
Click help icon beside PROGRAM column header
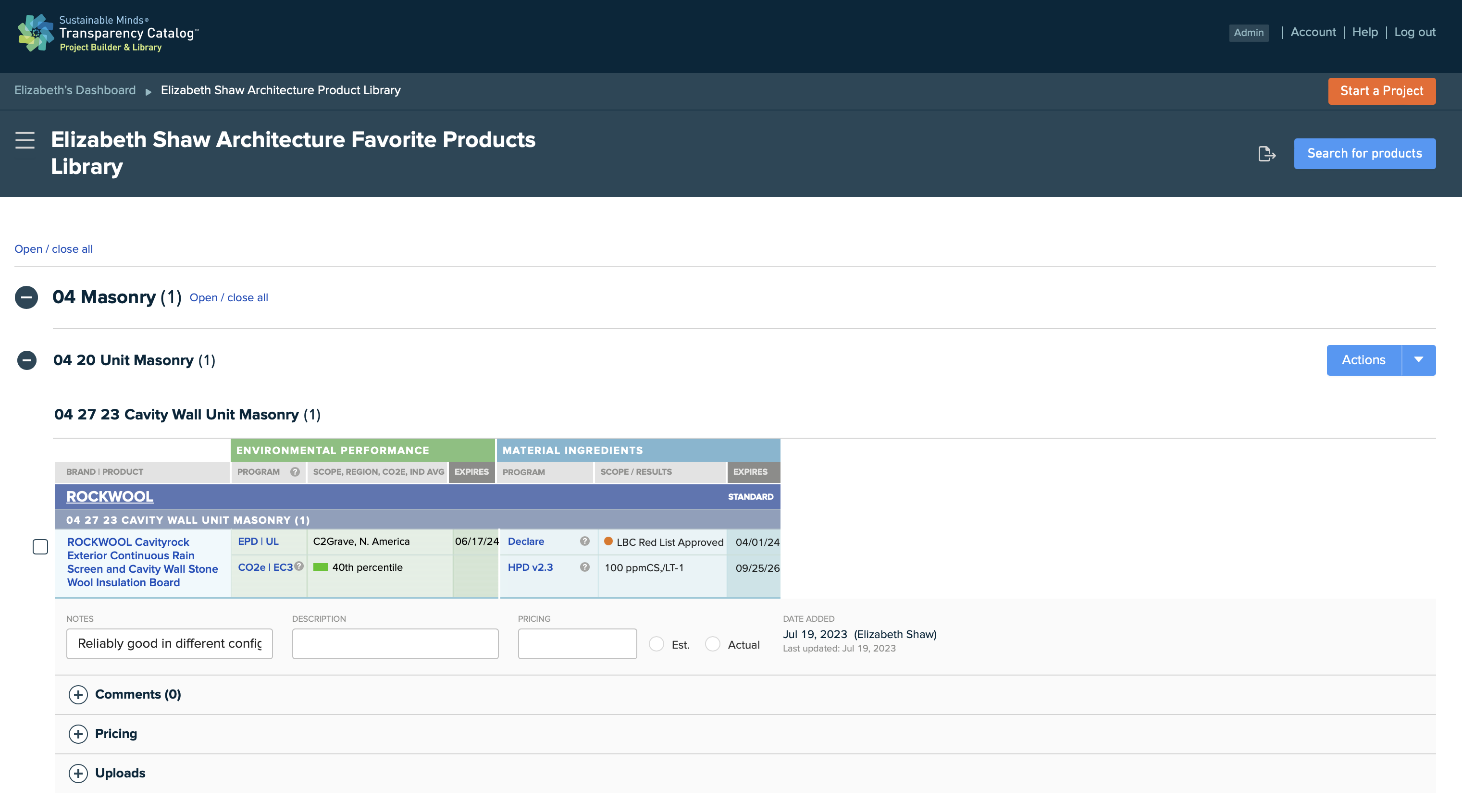[295, 471]
